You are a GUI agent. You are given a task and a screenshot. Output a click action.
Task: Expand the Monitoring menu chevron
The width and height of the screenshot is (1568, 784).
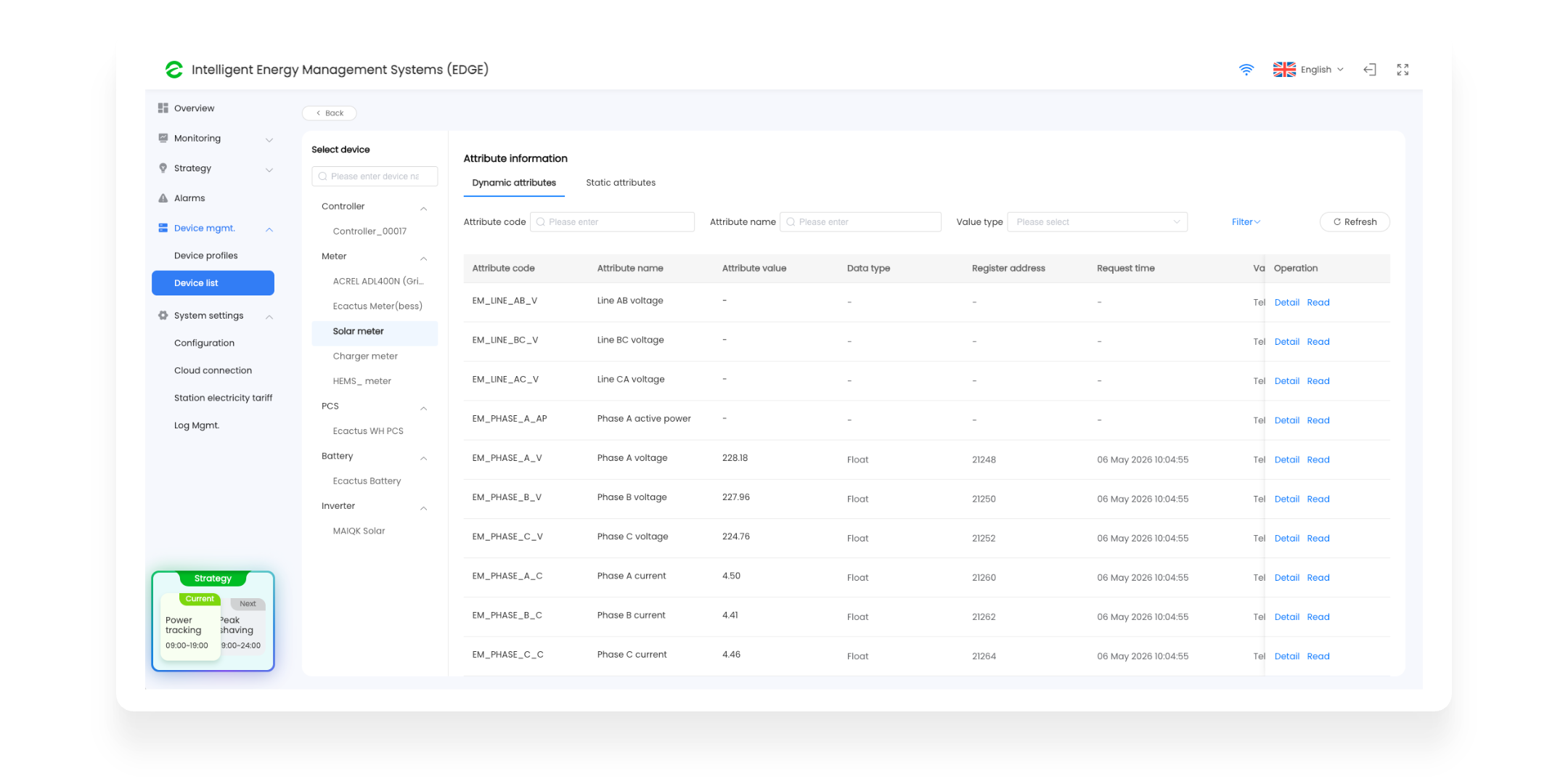tap(269, 139)
